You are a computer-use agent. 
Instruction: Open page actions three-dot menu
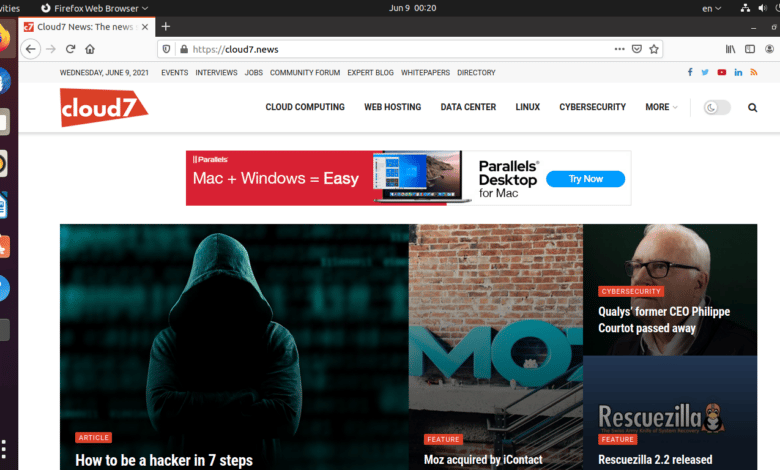coord(619,49)
